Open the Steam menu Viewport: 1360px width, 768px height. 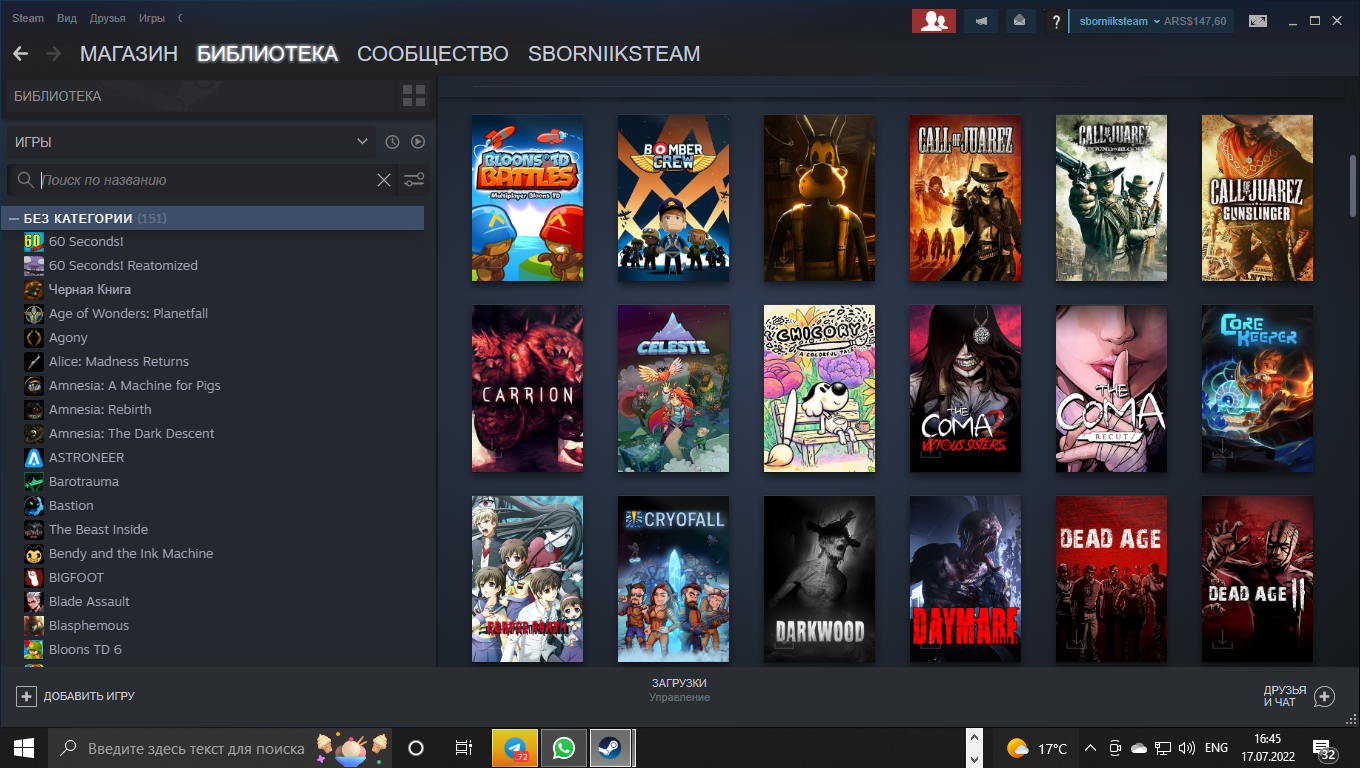click(x=28, y=19)
